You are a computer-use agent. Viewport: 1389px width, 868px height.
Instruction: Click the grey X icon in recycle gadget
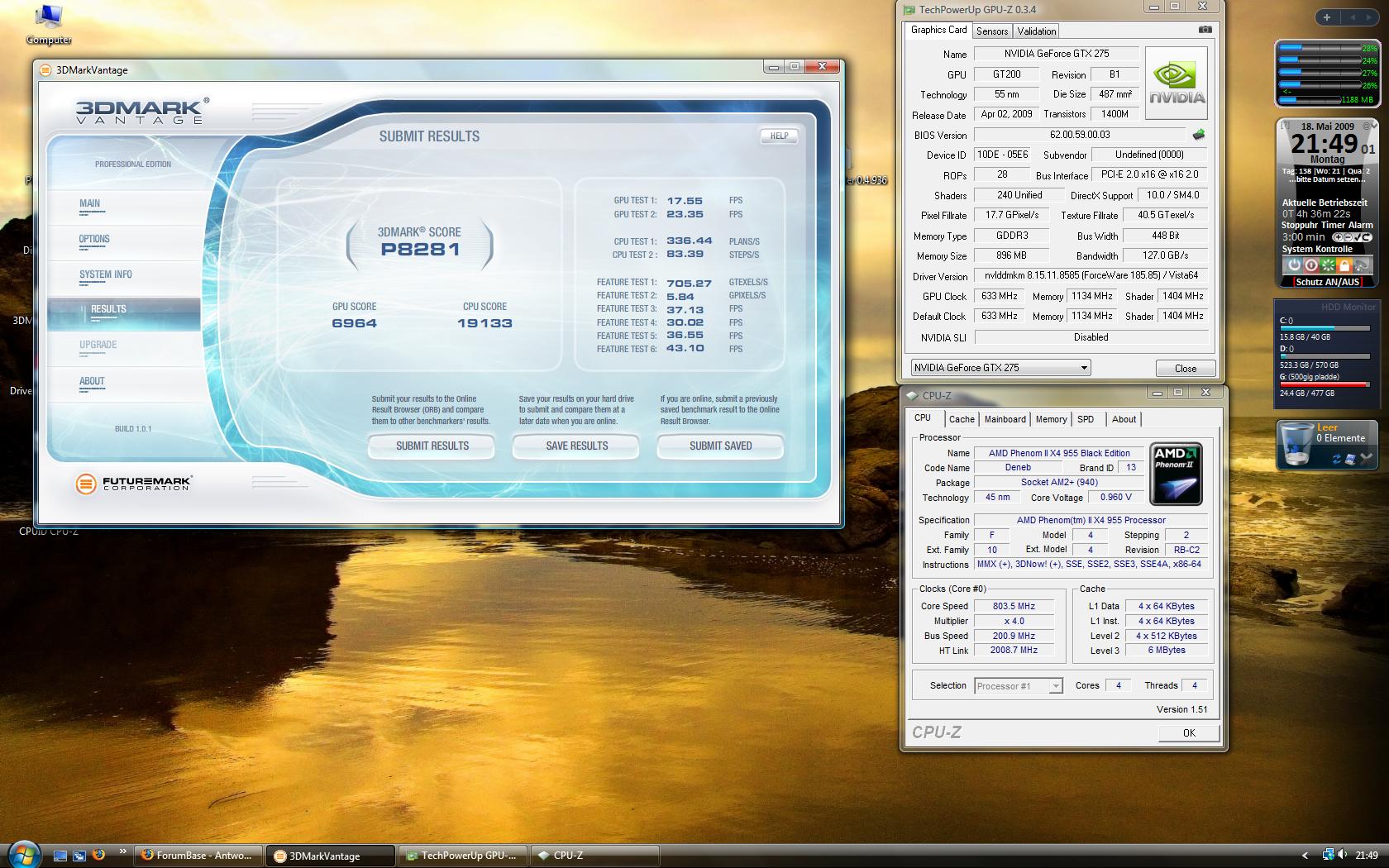click(1365, 457)
